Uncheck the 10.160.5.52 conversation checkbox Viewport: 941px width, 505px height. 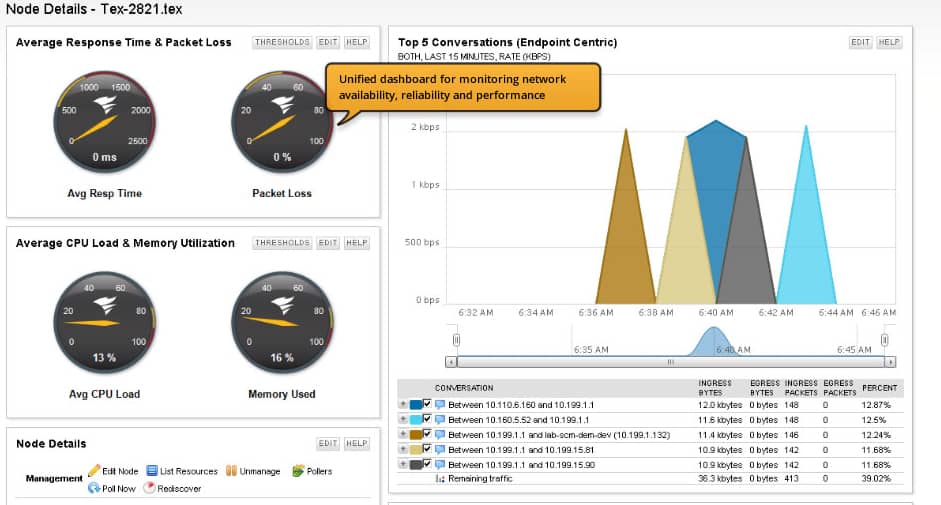(427, 419)
